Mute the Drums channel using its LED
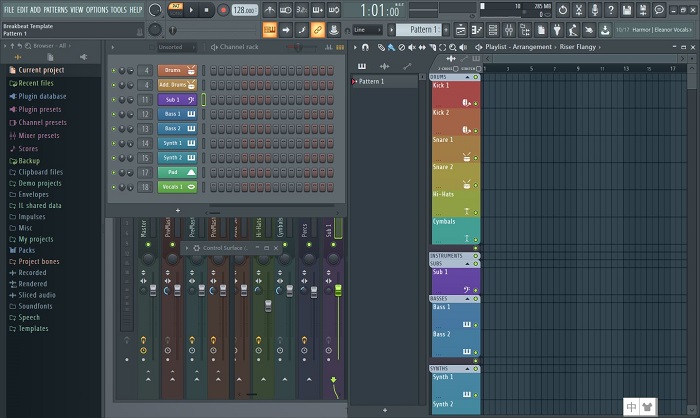 [x=113, y=71]
